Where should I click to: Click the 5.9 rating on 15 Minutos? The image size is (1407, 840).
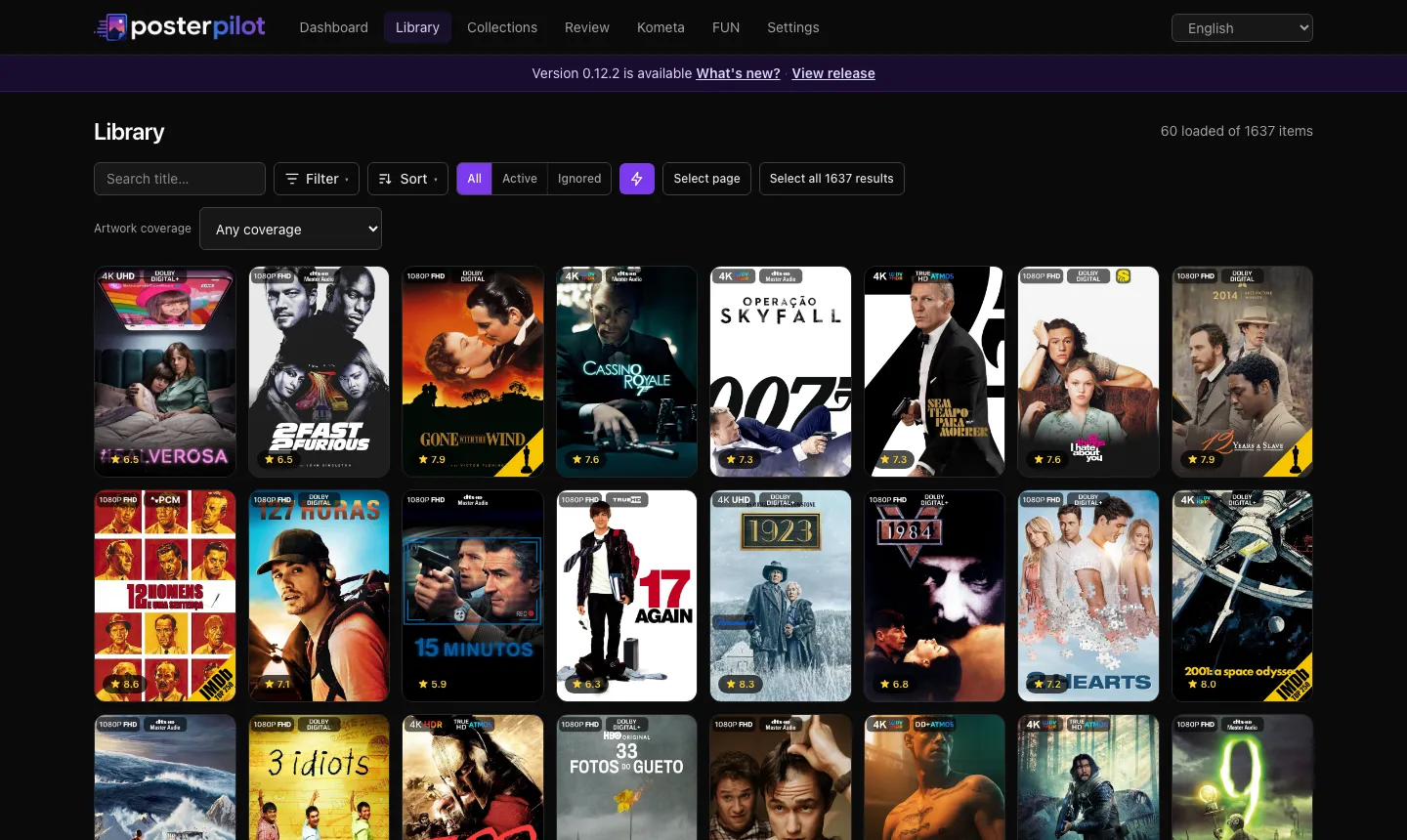[x=433, y=685]
